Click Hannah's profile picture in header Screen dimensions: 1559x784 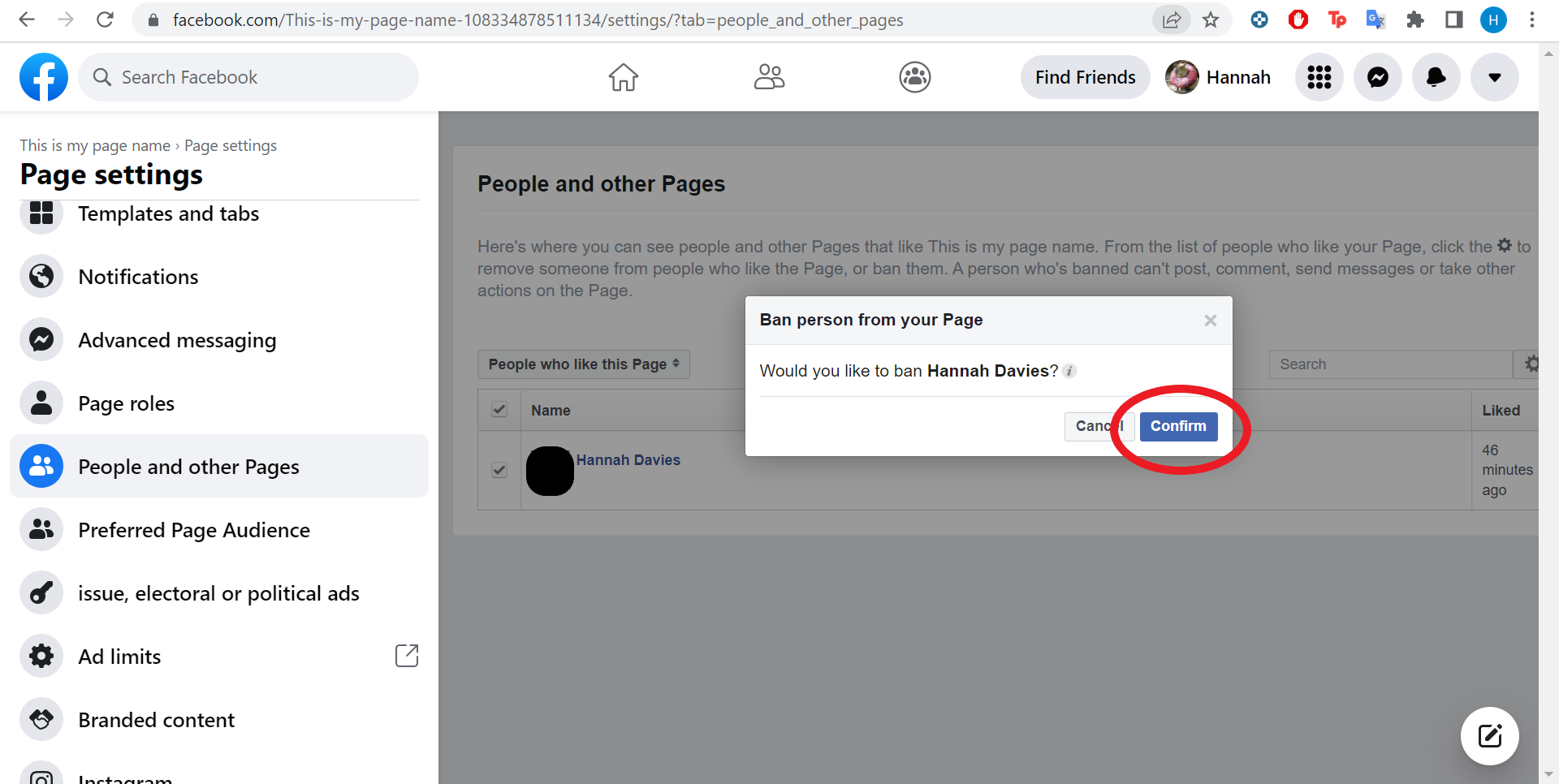point(1182,77)
